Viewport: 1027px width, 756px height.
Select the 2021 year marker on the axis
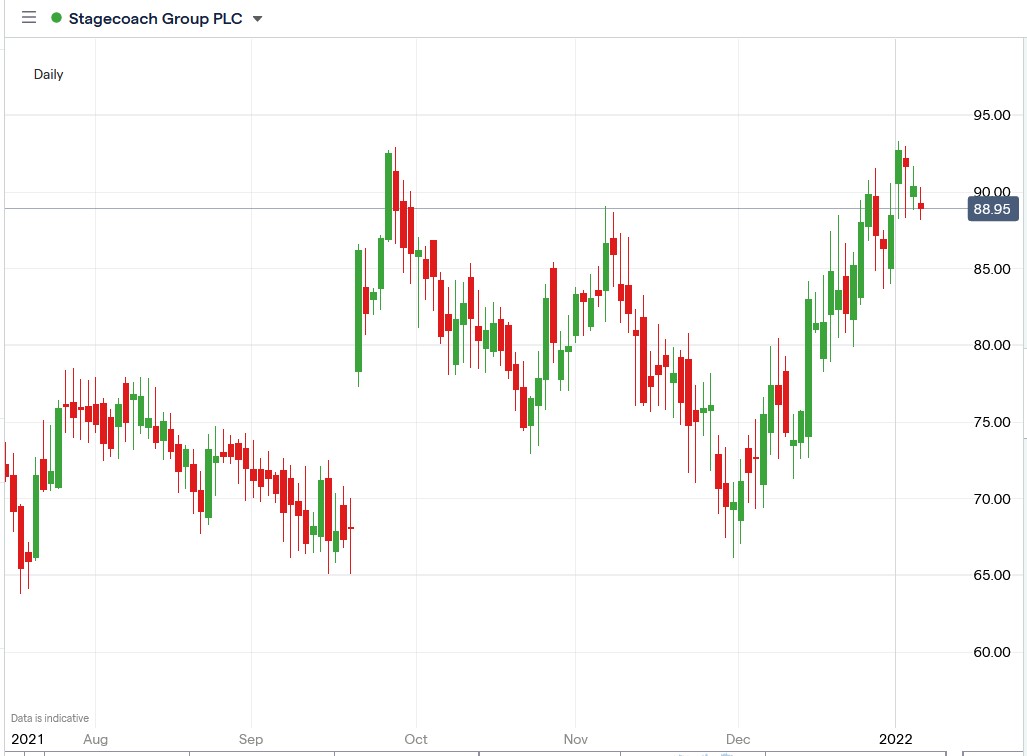(x=27, y=739)
